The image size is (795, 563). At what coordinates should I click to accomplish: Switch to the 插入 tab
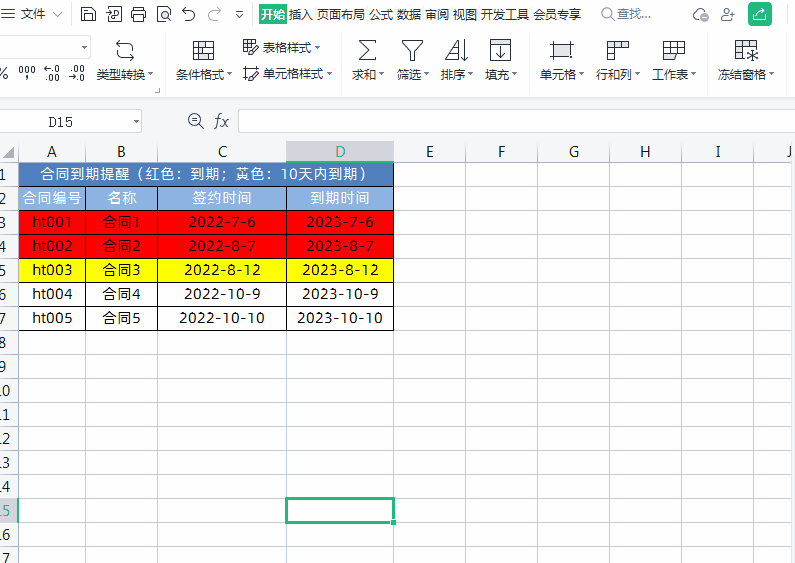(x=301, y=14)
